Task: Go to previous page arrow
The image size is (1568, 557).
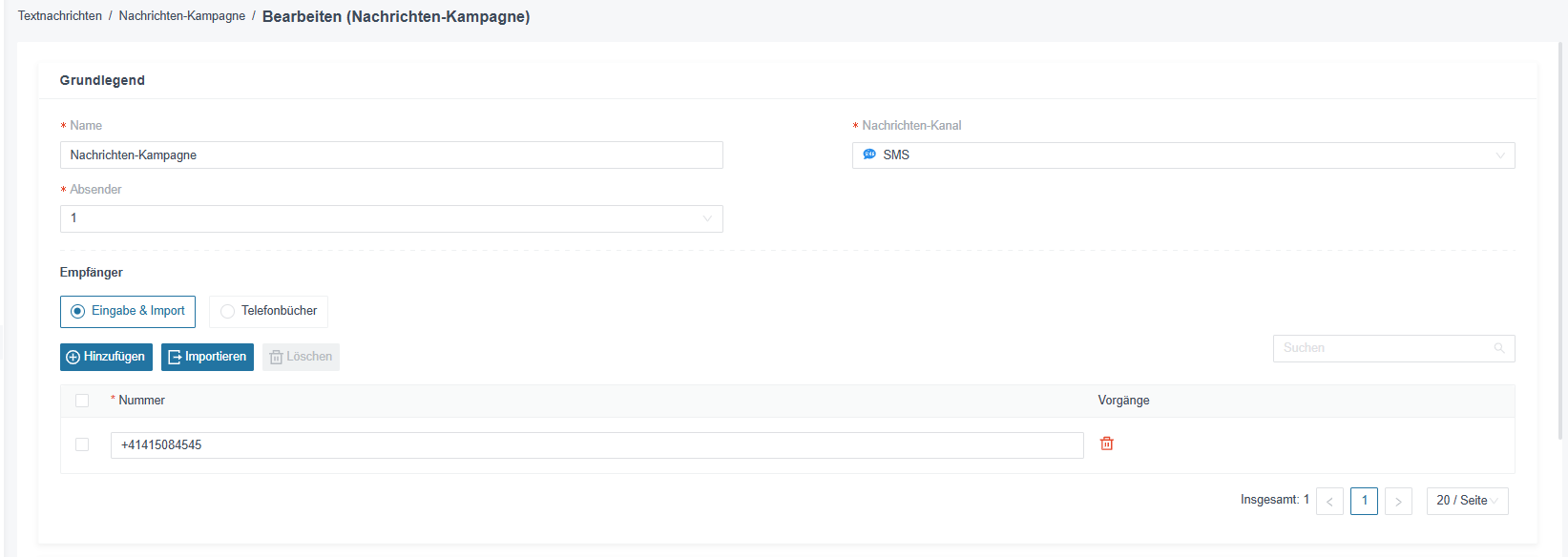Action: pyautogui.click(x=1329, y=501)
